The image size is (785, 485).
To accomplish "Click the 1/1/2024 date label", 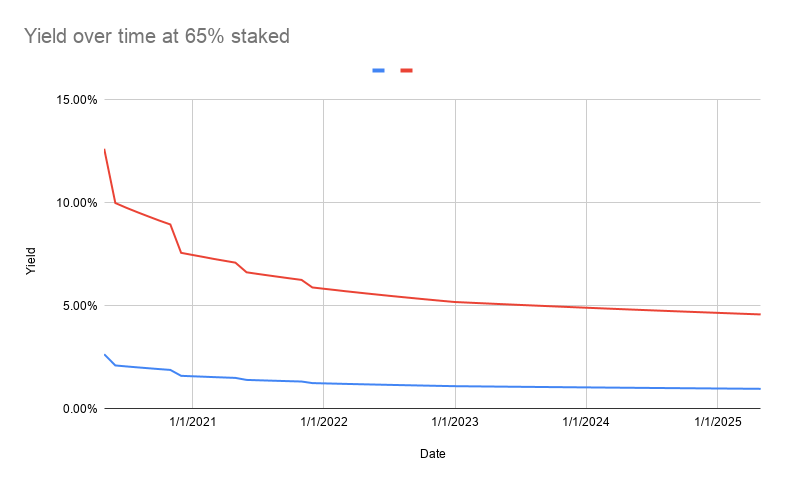I will coord(586,422).
